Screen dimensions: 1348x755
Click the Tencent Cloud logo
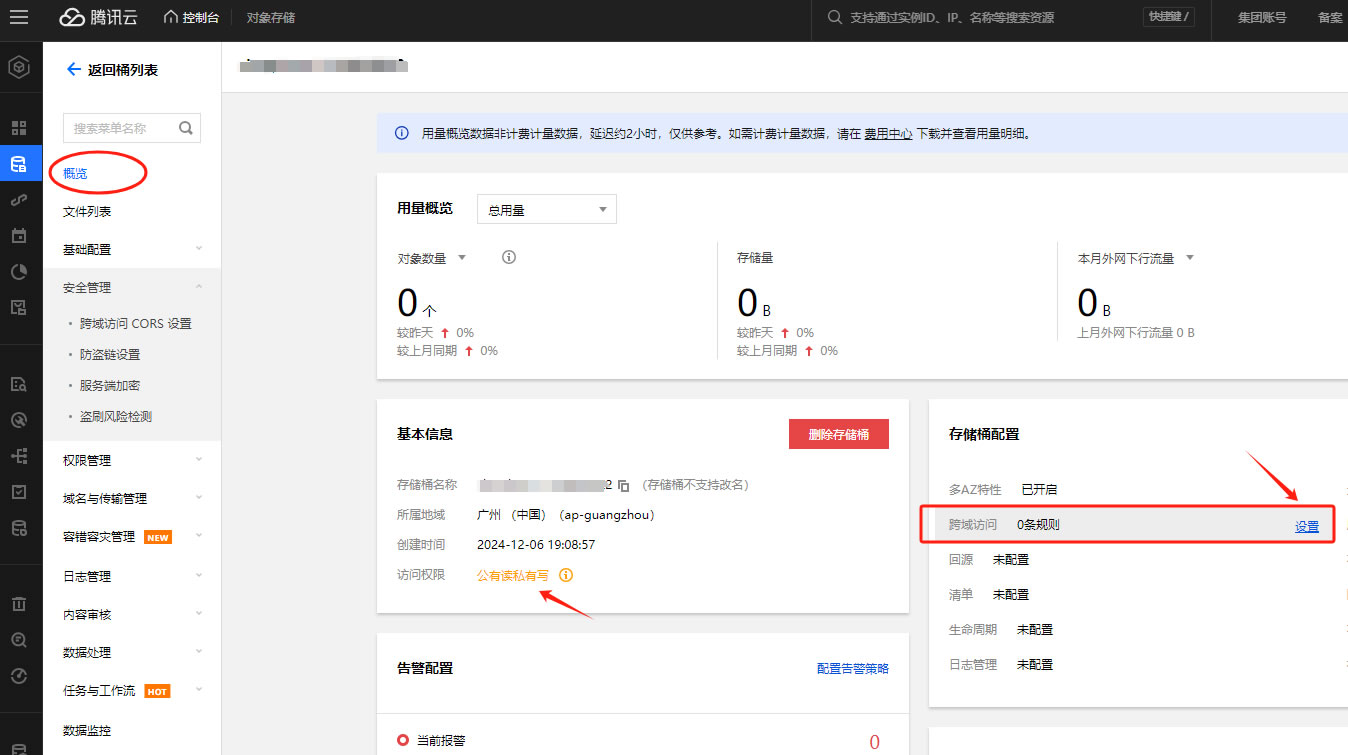point(100,17)
